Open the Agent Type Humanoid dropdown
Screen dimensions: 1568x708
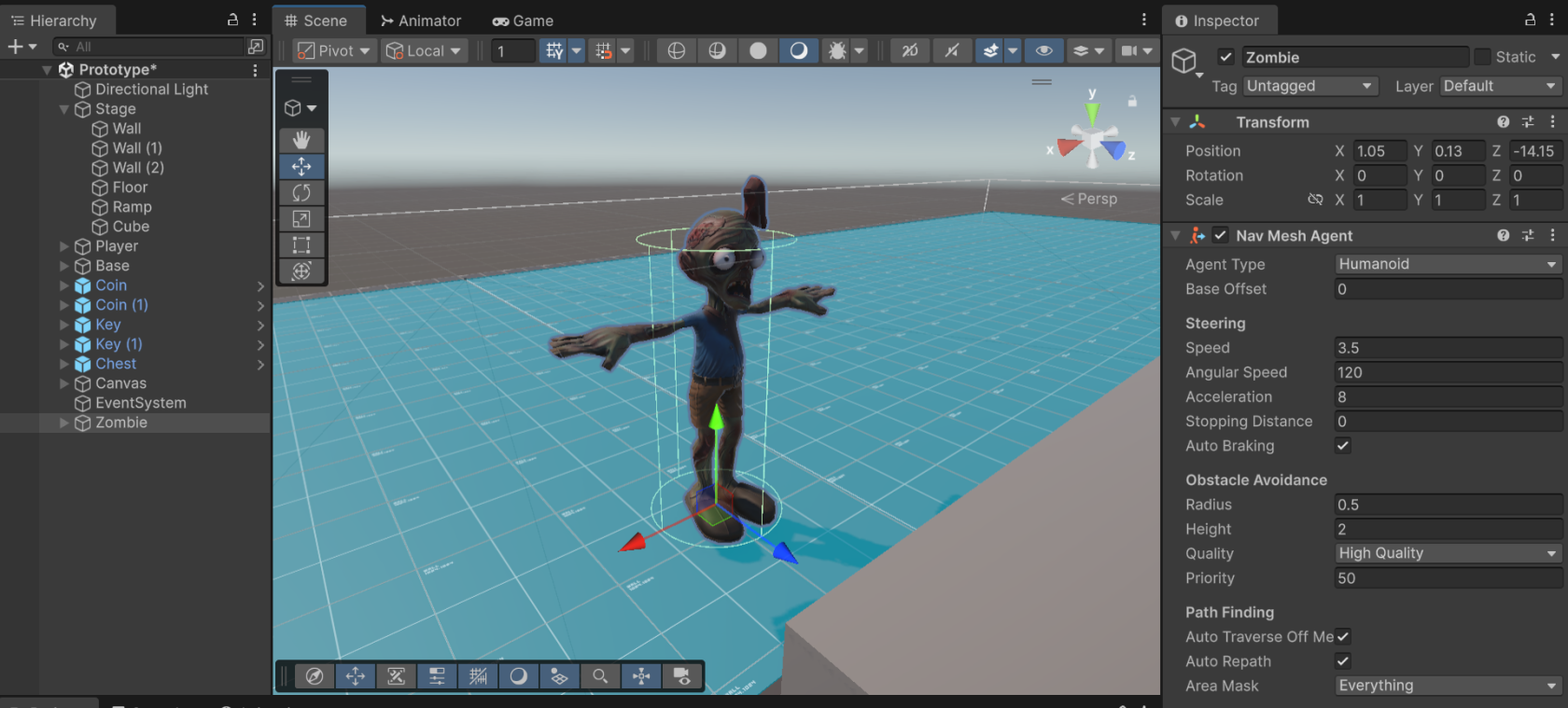1449,264
